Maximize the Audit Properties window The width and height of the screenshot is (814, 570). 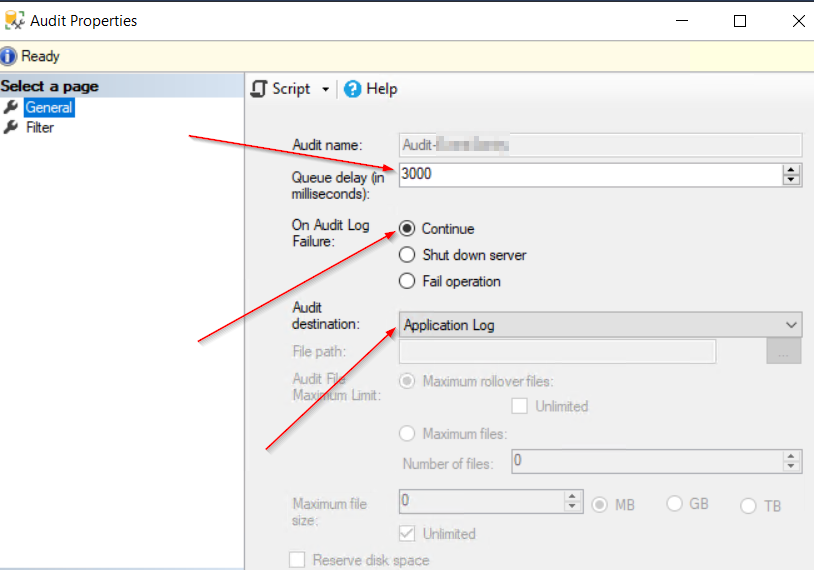click(740, 20)
